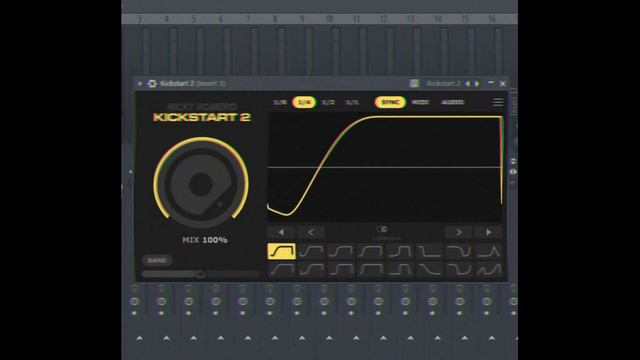Click the mixer track 6 fader
This screenshot has width=640, height=360.
click(227, 51)
